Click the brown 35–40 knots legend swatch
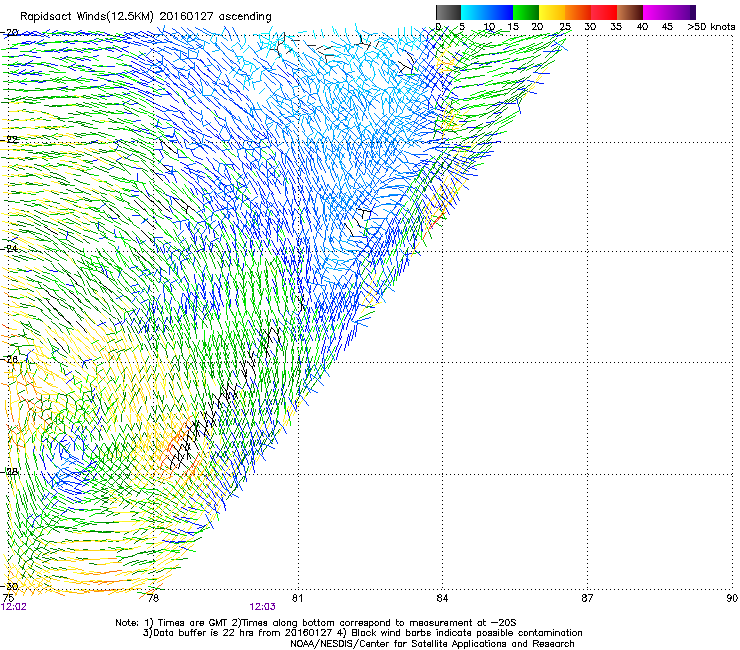The height and width of the screenshot is (650, 740). tap(630, 12)
